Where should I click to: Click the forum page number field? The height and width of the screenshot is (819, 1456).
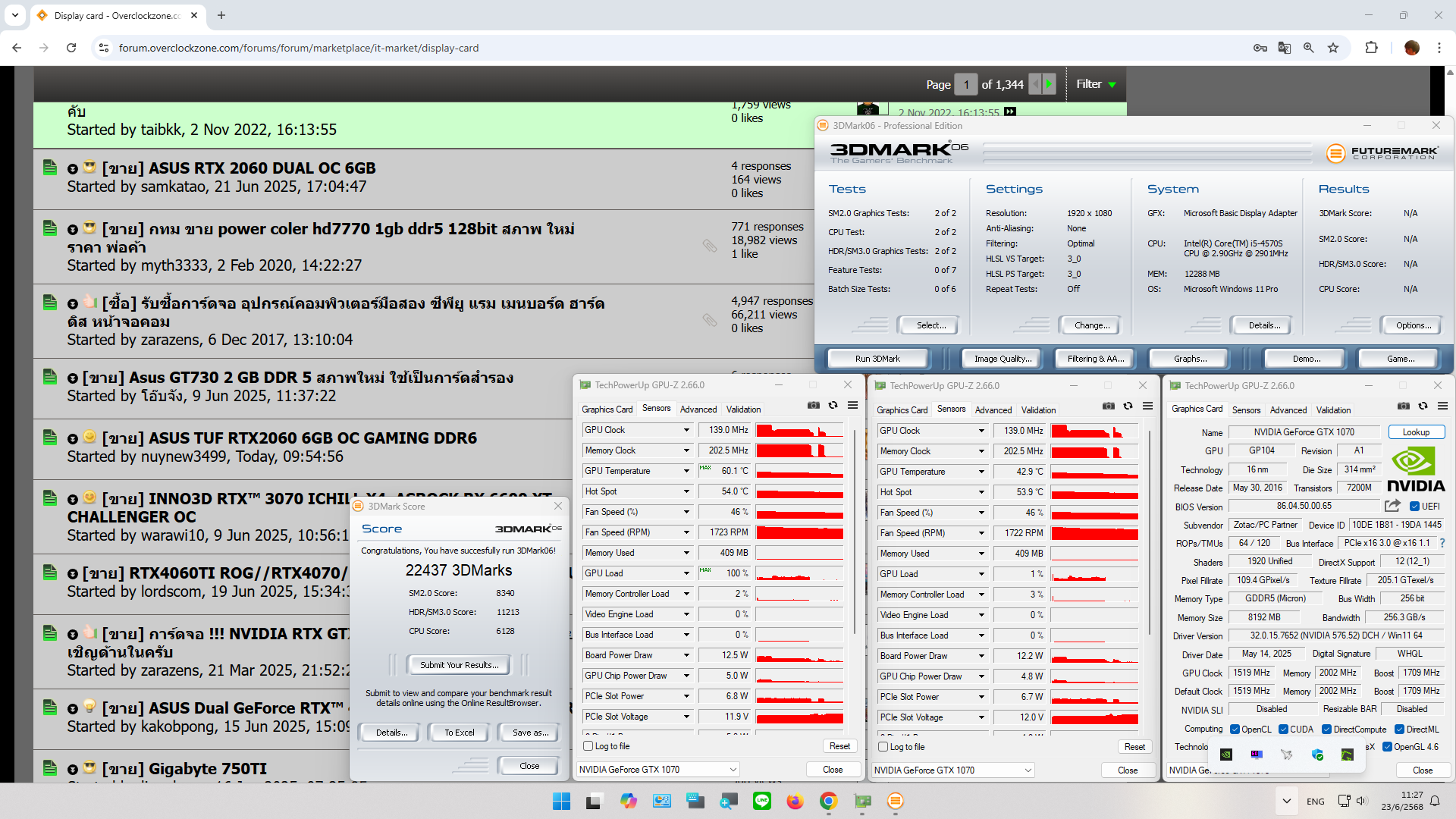pos(965,84)
